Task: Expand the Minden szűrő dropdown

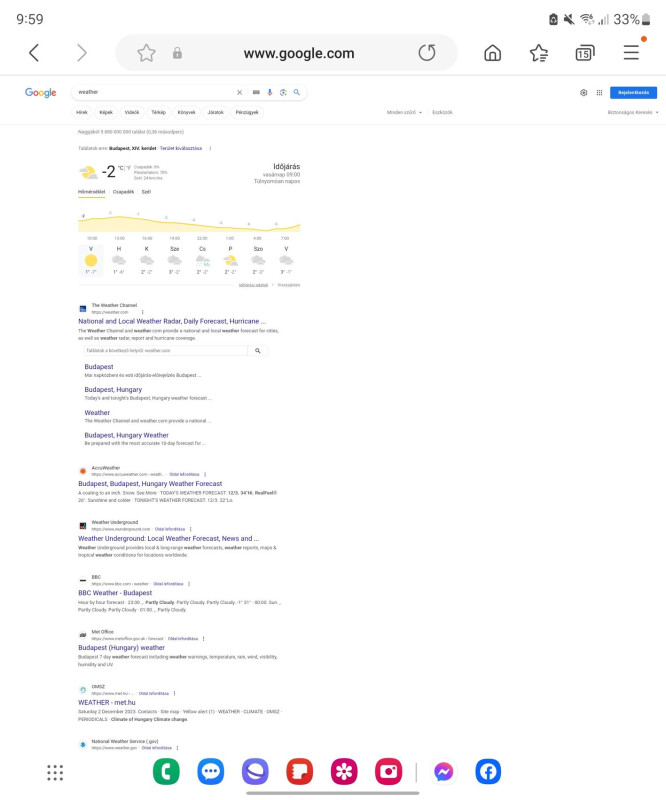Action: click(404, 112)
